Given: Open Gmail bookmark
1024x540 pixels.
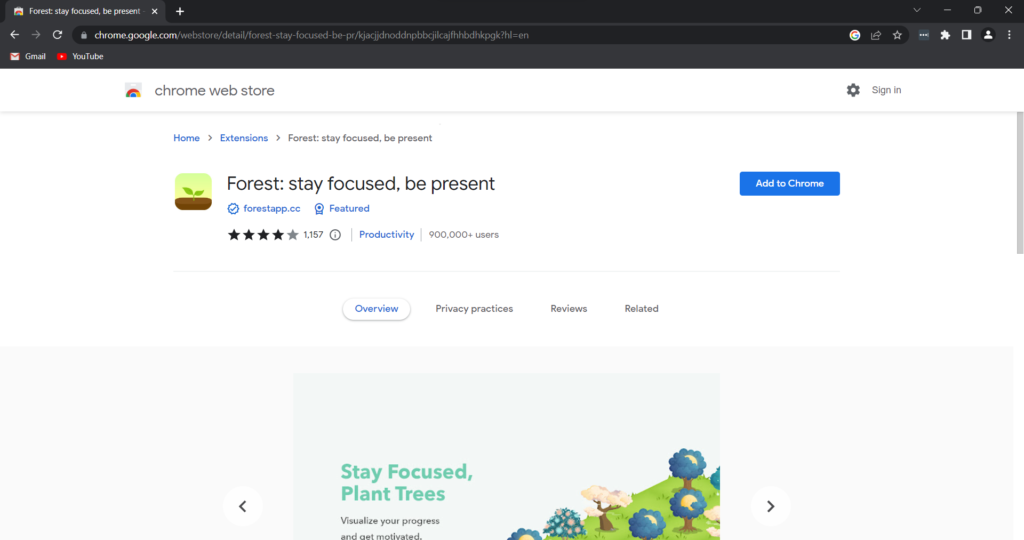Looking at the screenshot, I should (x=28, y=56).
